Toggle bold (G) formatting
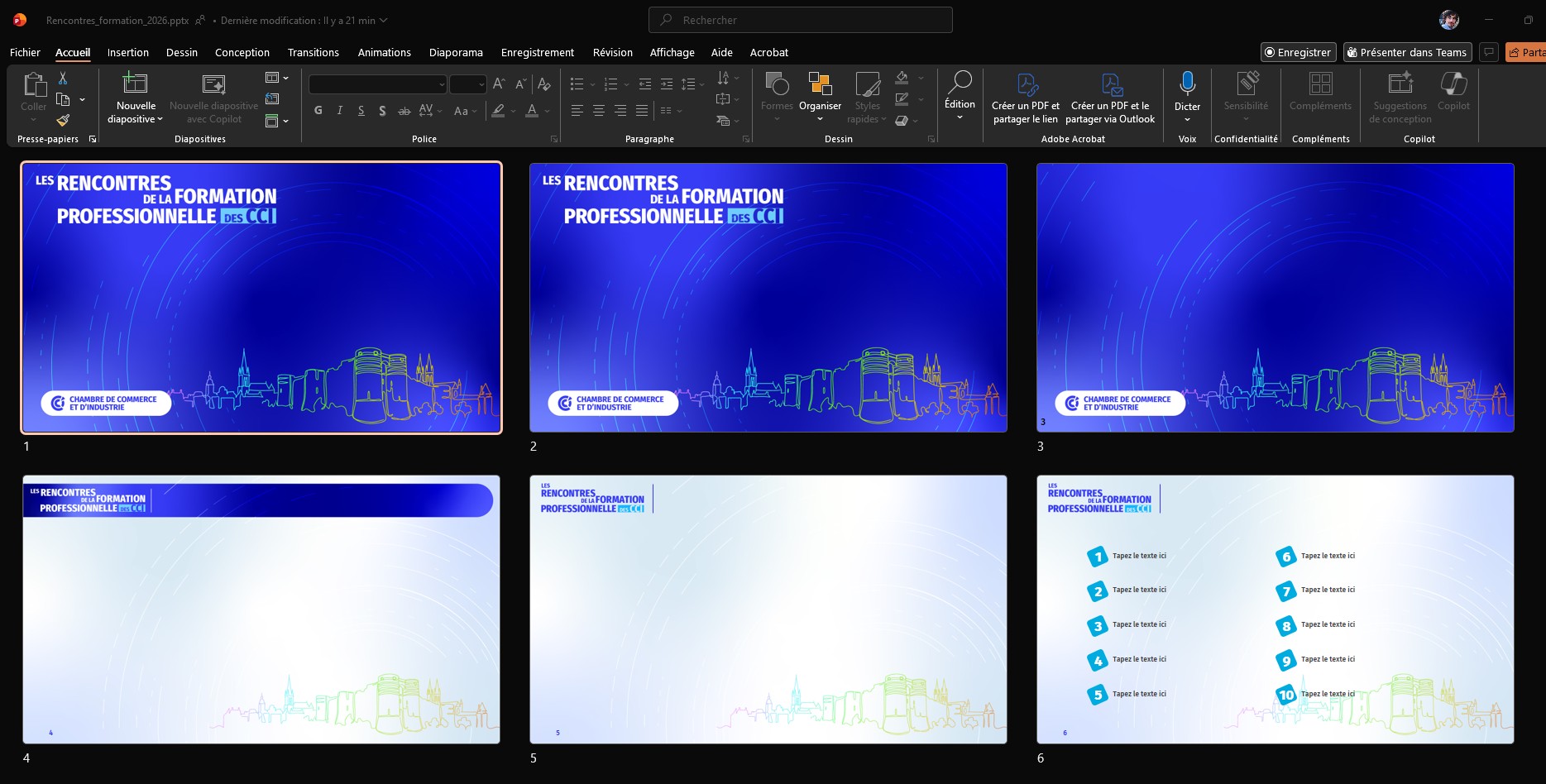Image resolution: width=1546 pixels, height=784 pixels. 318,111
